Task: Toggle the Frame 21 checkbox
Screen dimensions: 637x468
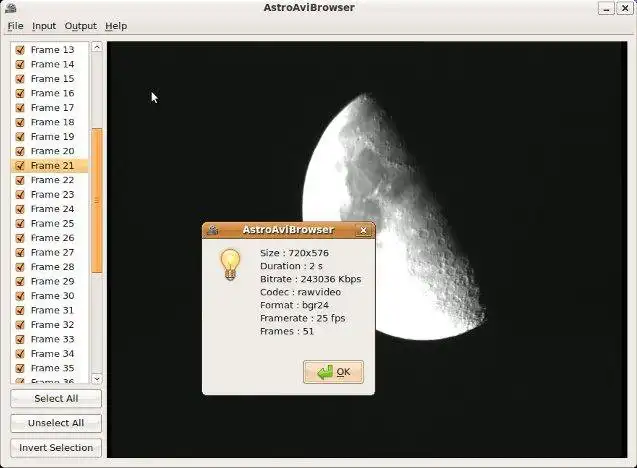Action: [20, 165]
